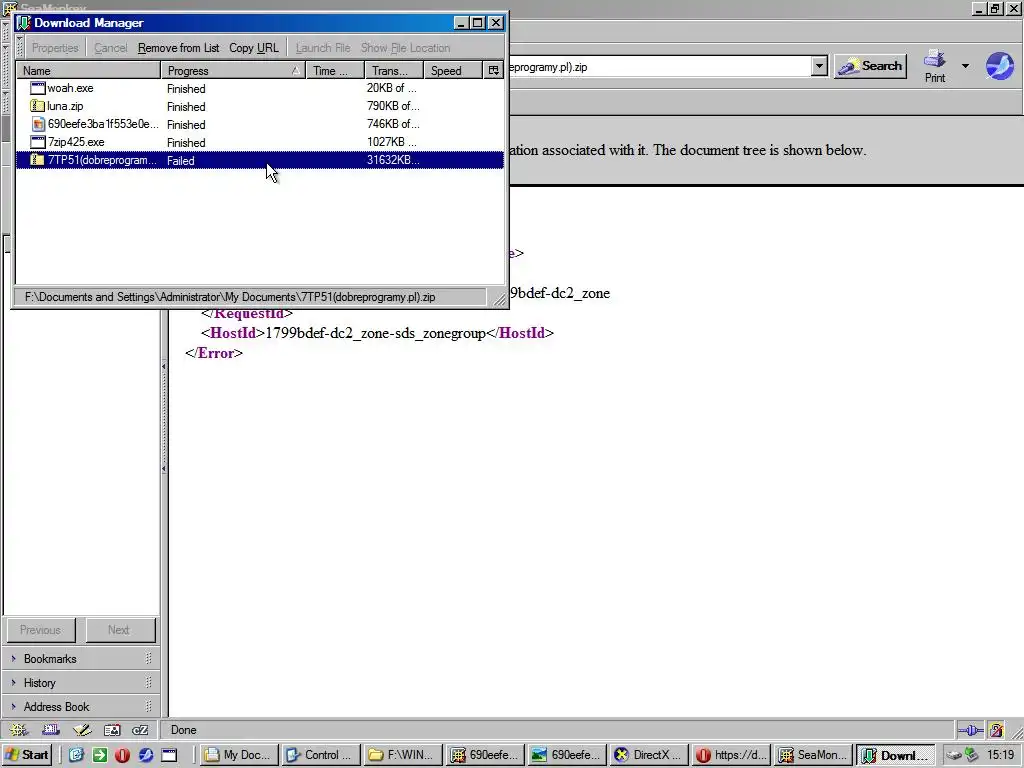The height and width of the screenshot is (768, 1024).
Task: Click the Download Manager toolbar grippy handle
Action: 20,48
